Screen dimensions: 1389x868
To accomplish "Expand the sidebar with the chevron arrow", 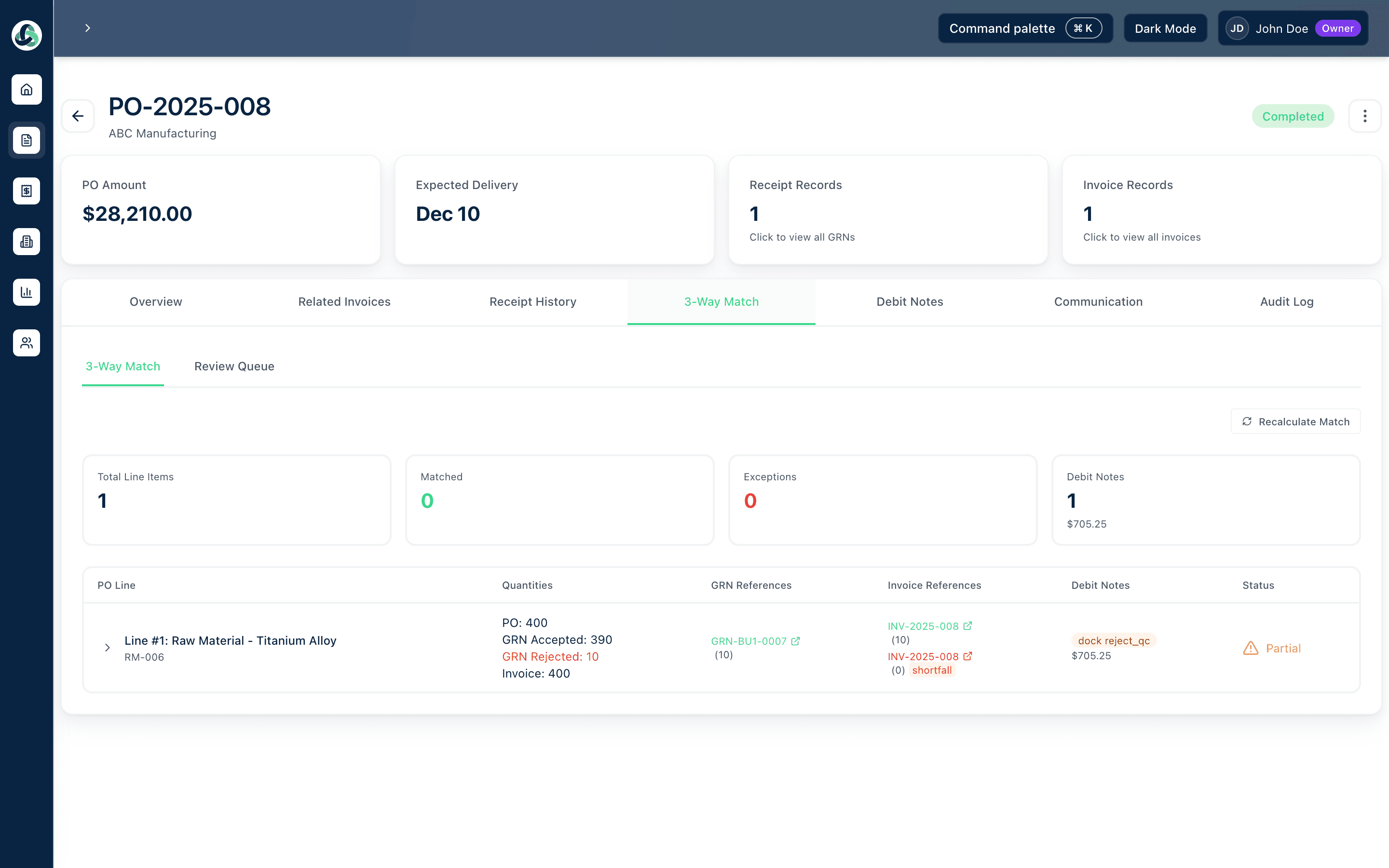I will point(87,27).
